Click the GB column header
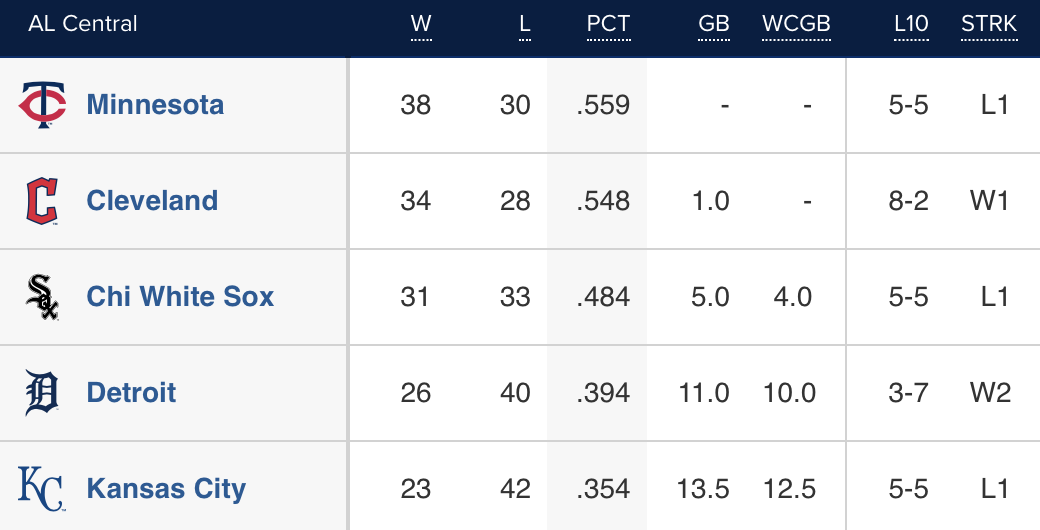1040x530 pixels. click(x=714, y=24)
